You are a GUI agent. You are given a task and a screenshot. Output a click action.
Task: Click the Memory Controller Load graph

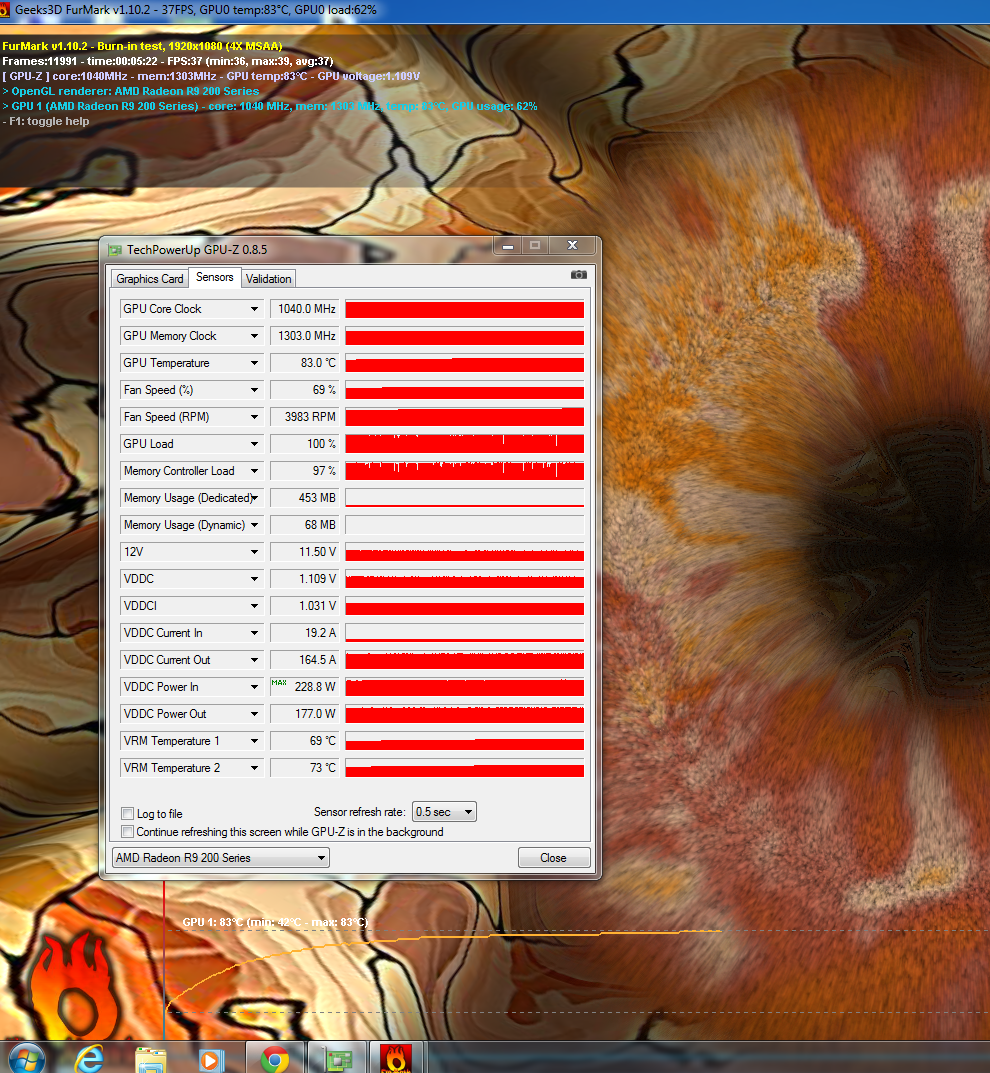pyautogui.click(x=465, y=471)
